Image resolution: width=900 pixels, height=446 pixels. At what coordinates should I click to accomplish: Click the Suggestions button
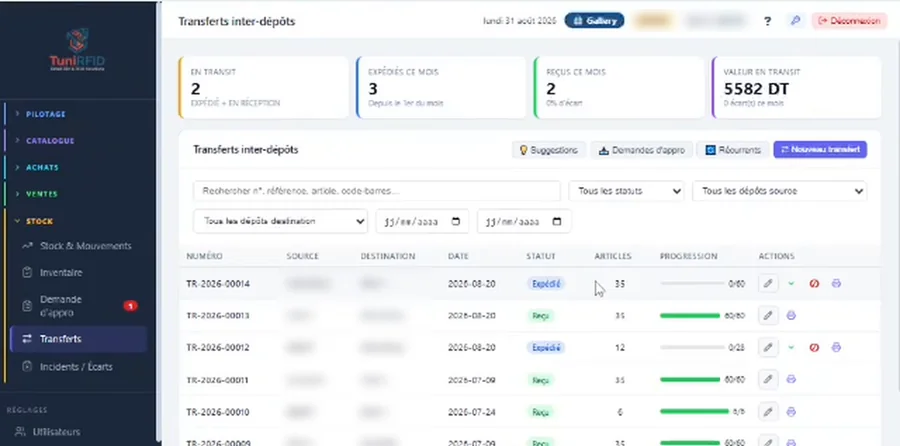tap(549, 150)
